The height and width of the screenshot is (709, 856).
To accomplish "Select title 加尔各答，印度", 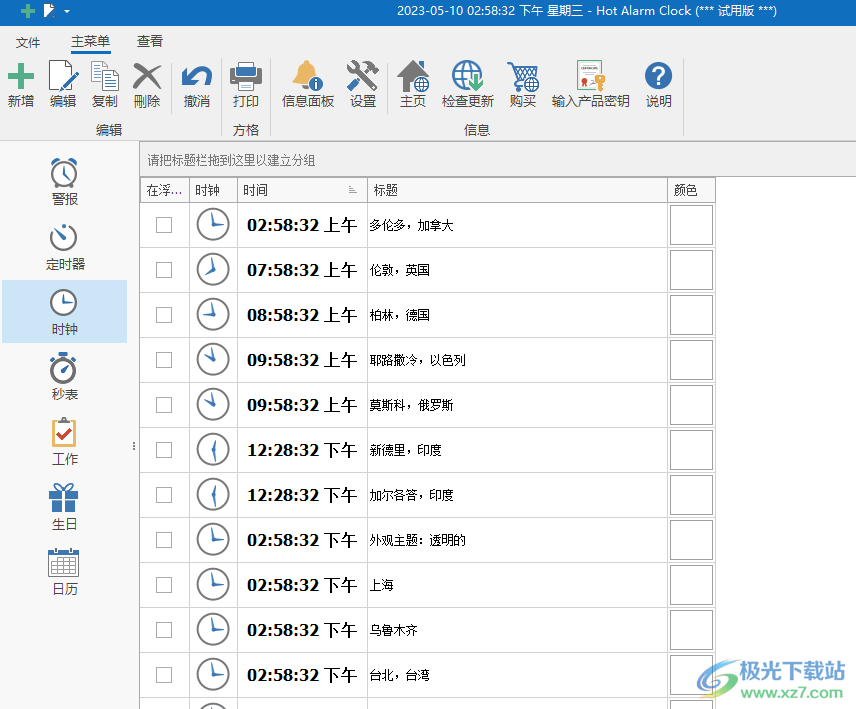I will point(412,495).
